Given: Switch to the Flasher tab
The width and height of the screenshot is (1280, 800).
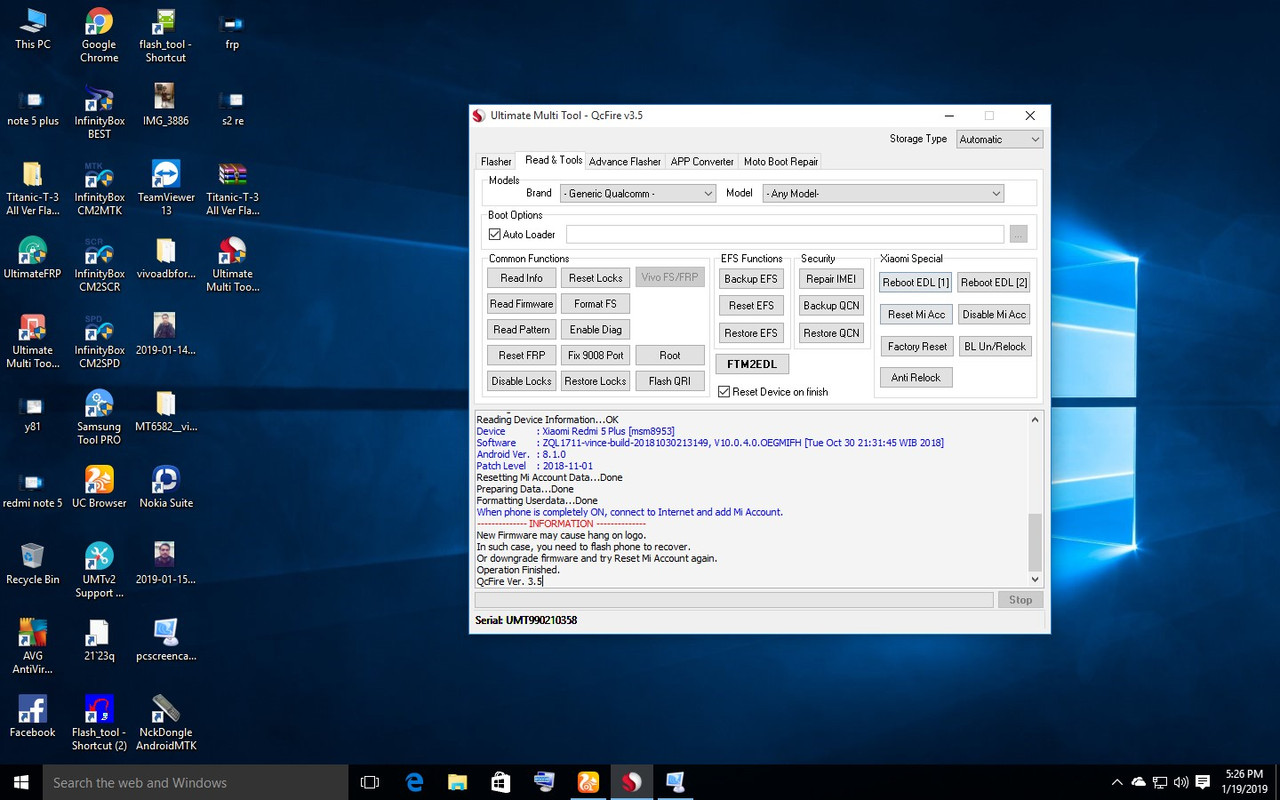Looking at the screenshot, I should 496,161.
